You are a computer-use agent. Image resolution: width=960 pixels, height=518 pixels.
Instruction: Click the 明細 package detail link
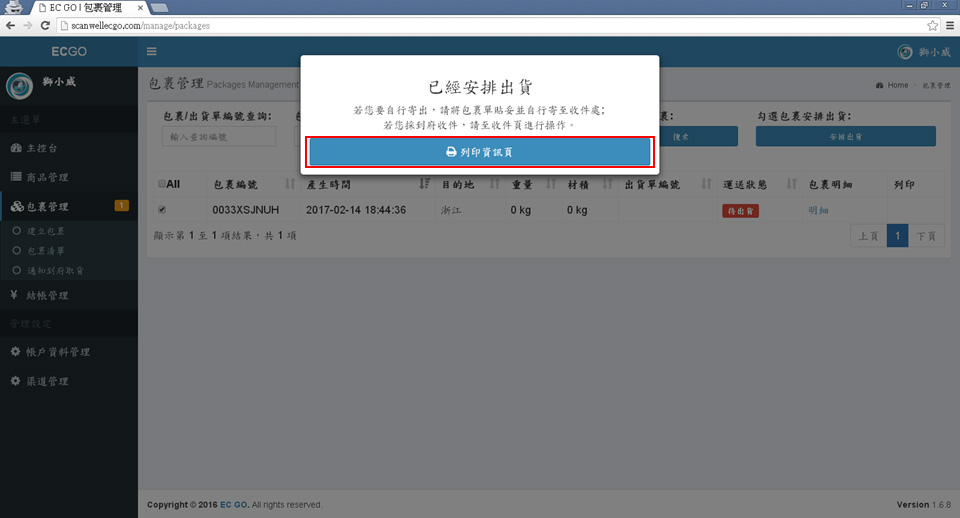pos(819,211)
